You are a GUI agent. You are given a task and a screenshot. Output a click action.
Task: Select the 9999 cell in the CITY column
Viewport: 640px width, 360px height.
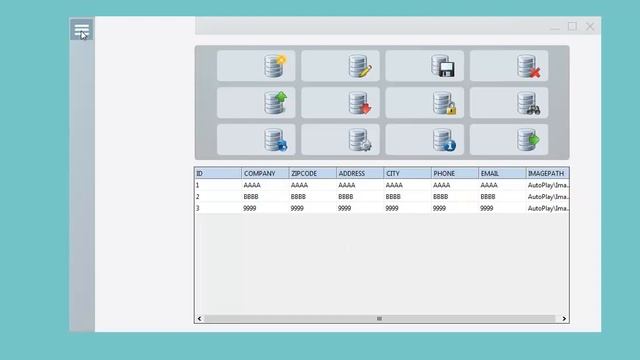(407, 208)
